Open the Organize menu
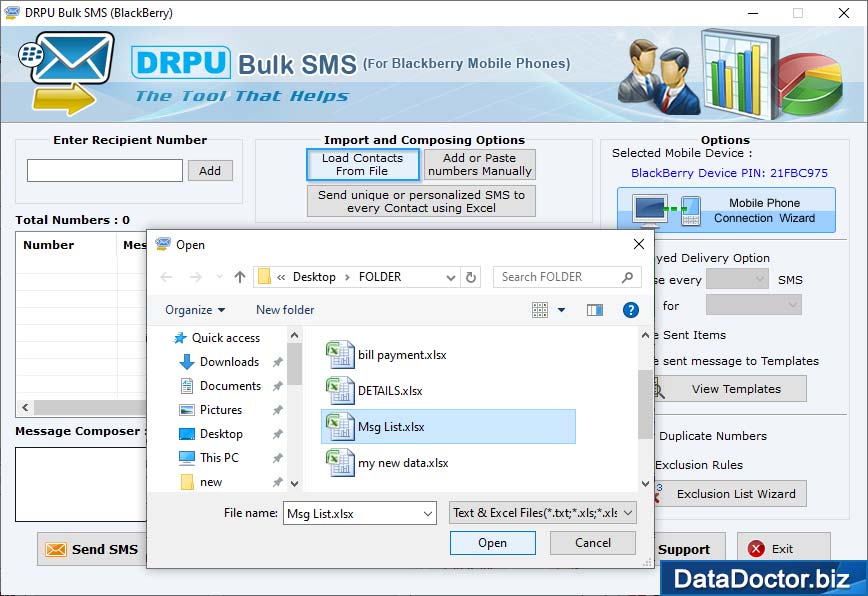Viewport: 868px width, 596px height. pyautogui.click(x=195, y=310)
